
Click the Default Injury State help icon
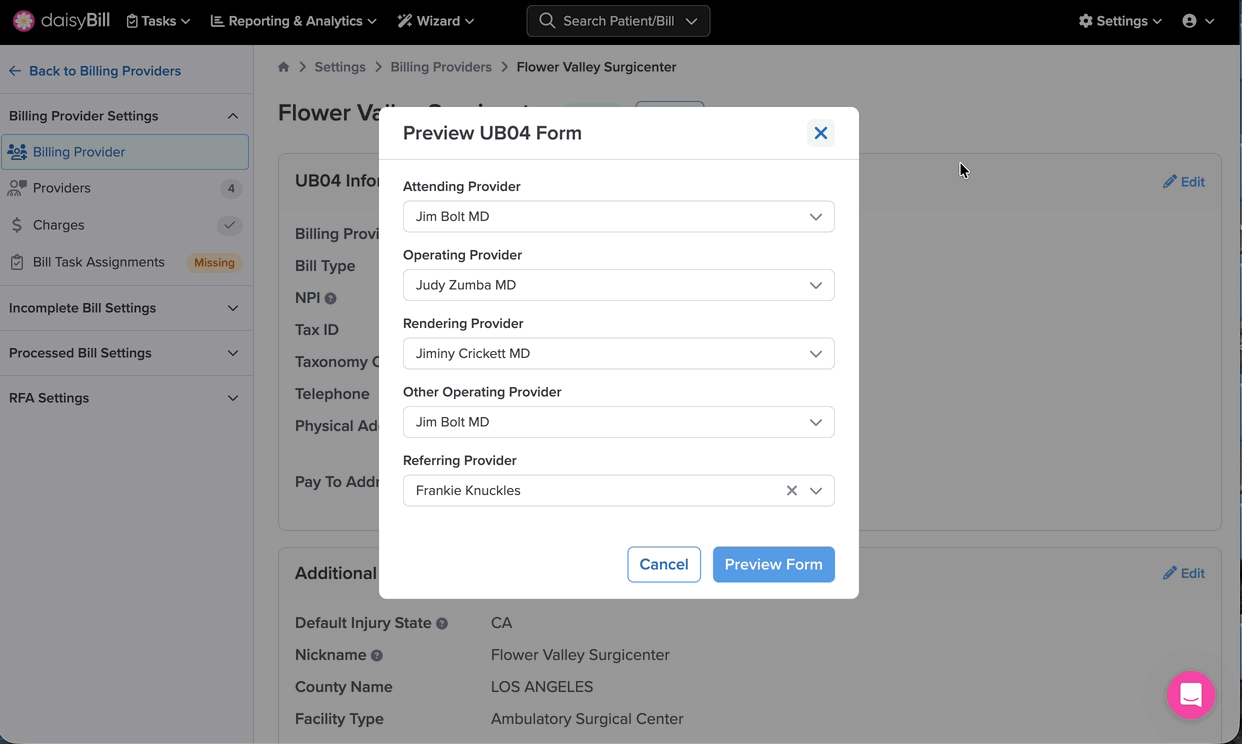point(442,624)
